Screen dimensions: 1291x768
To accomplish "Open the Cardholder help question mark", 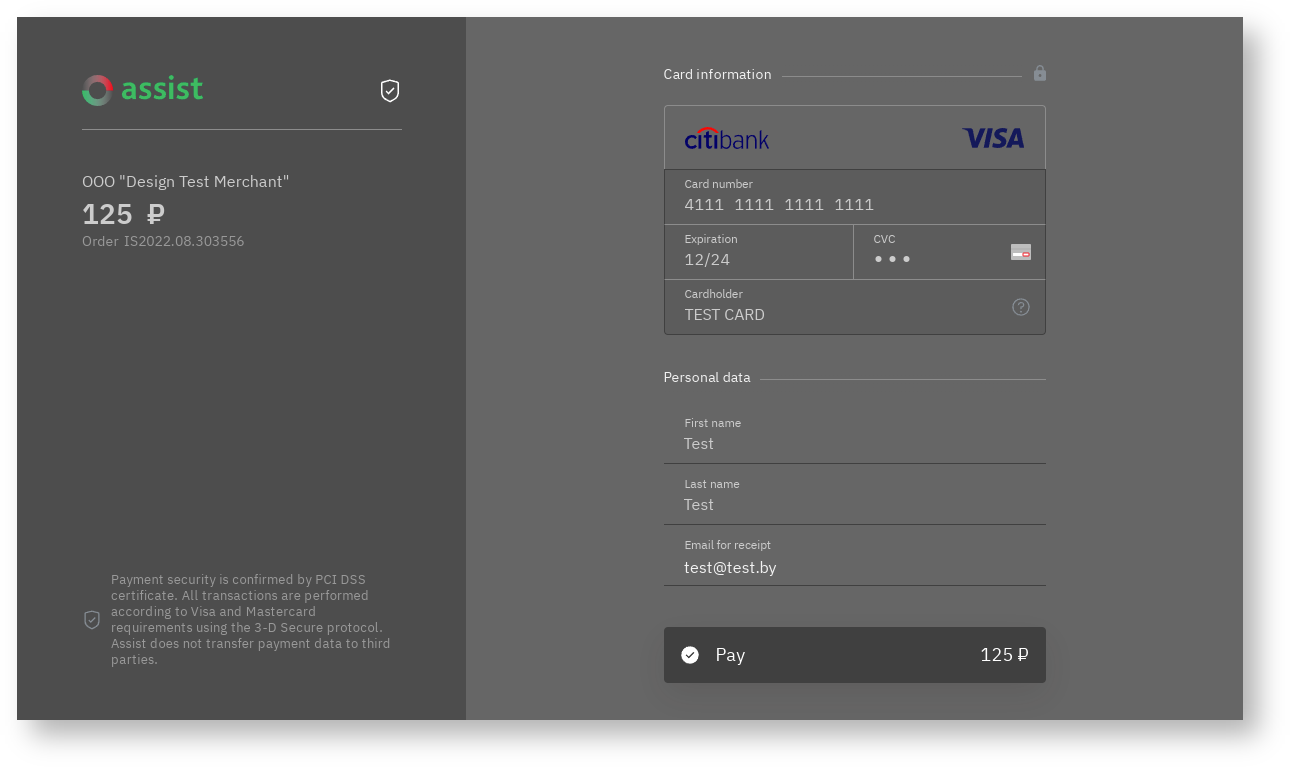I will 1020,307.
